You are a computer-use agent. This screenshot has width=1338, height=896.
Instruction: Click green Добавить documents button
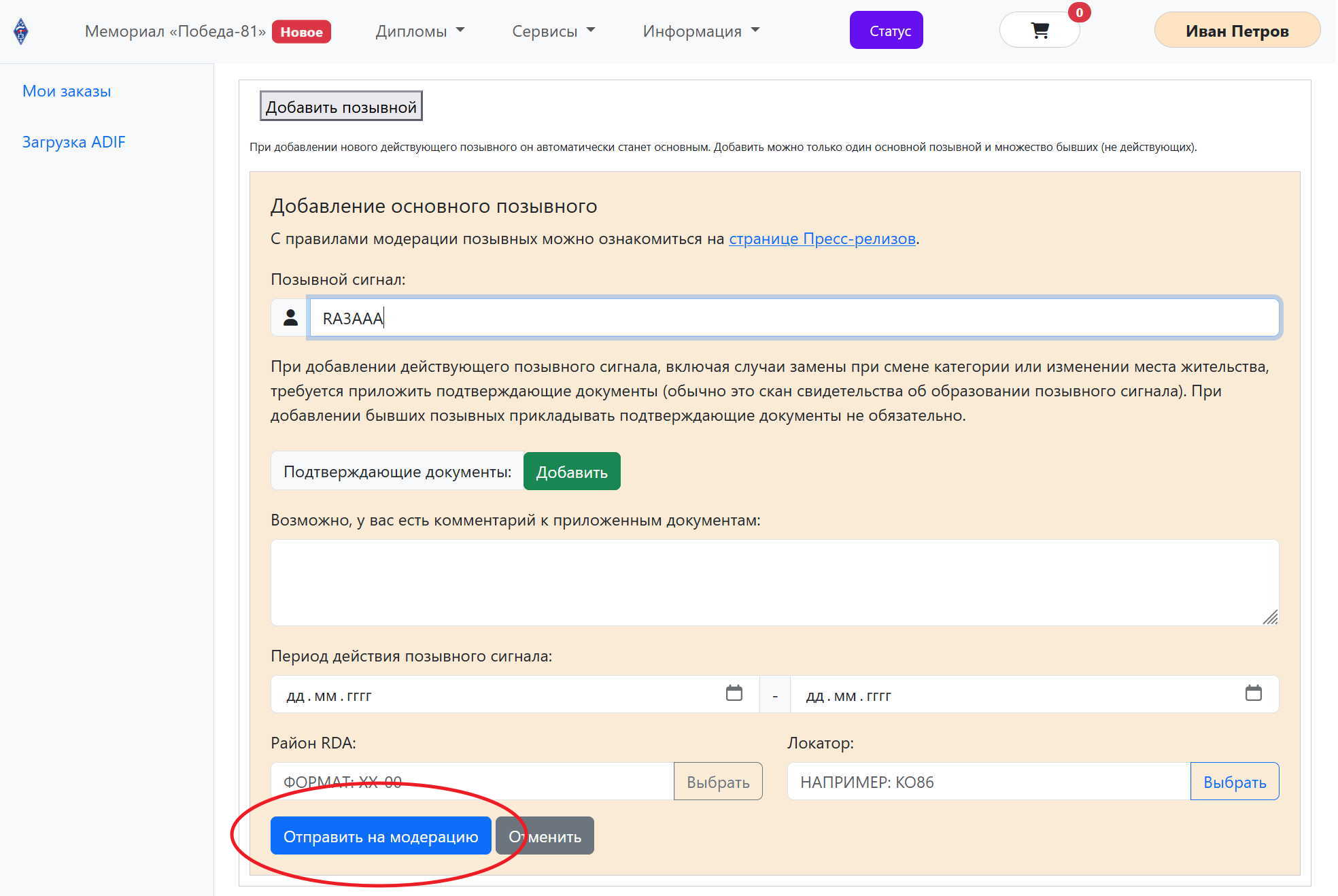(571, 472)
